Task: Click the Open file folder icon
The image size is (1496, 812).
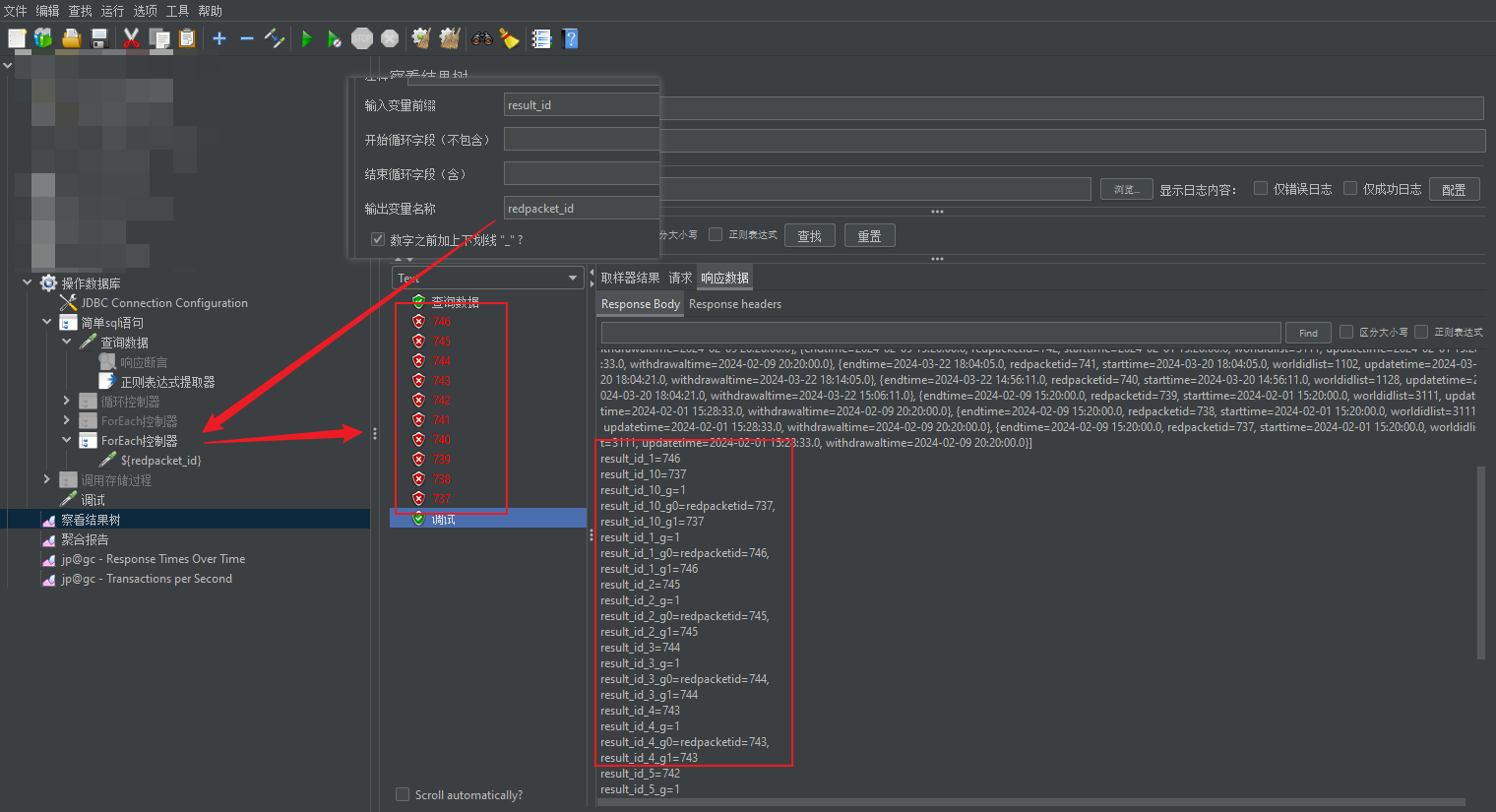Action: 71,38
